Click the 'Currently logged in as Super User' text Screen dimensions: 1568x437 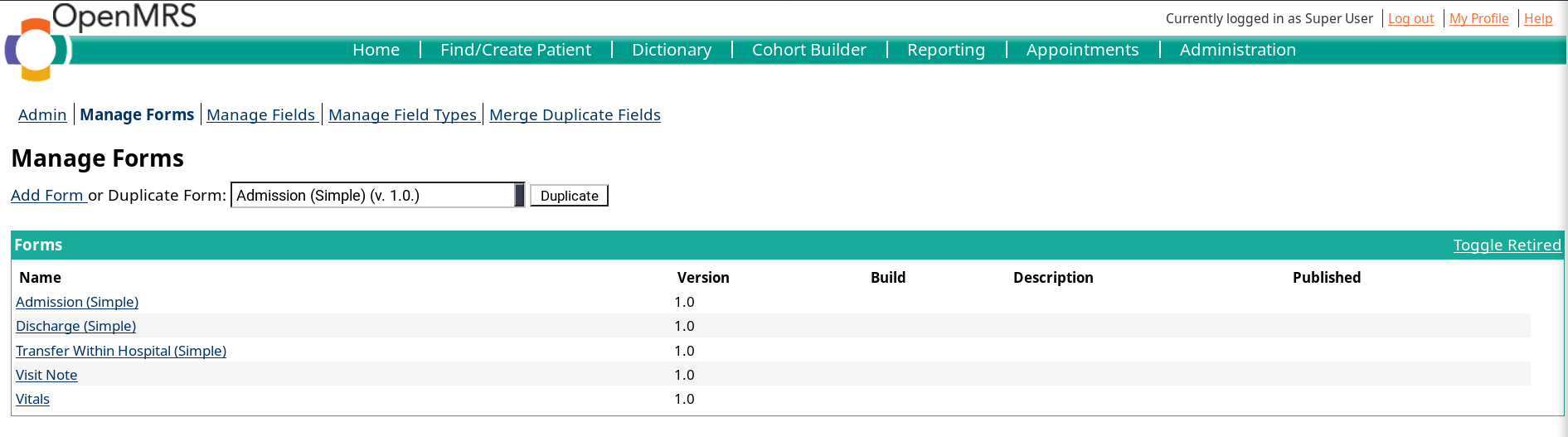tap(1269, 18)
